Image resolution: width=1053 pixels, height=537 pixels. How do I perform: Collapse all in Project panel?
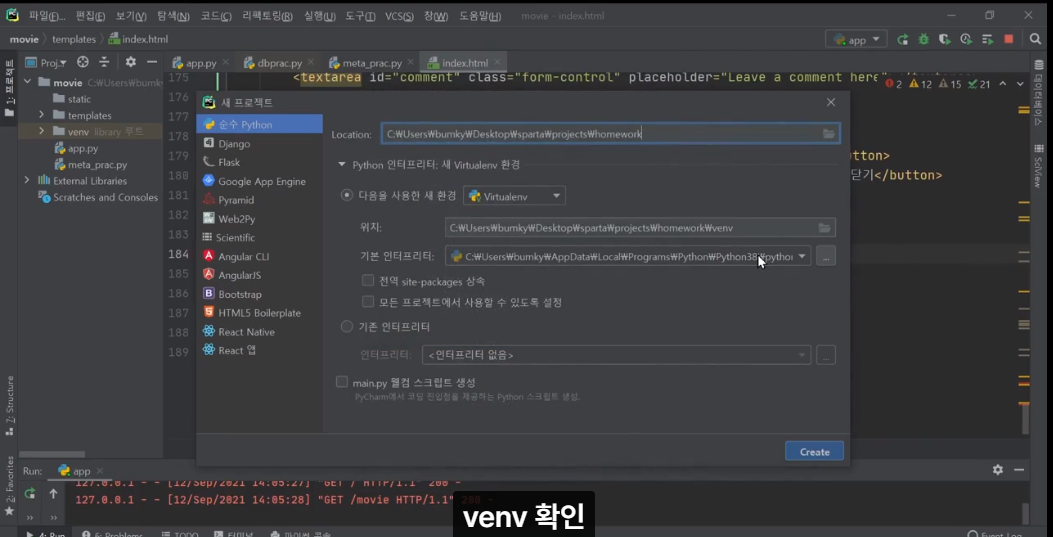(104, 62)
